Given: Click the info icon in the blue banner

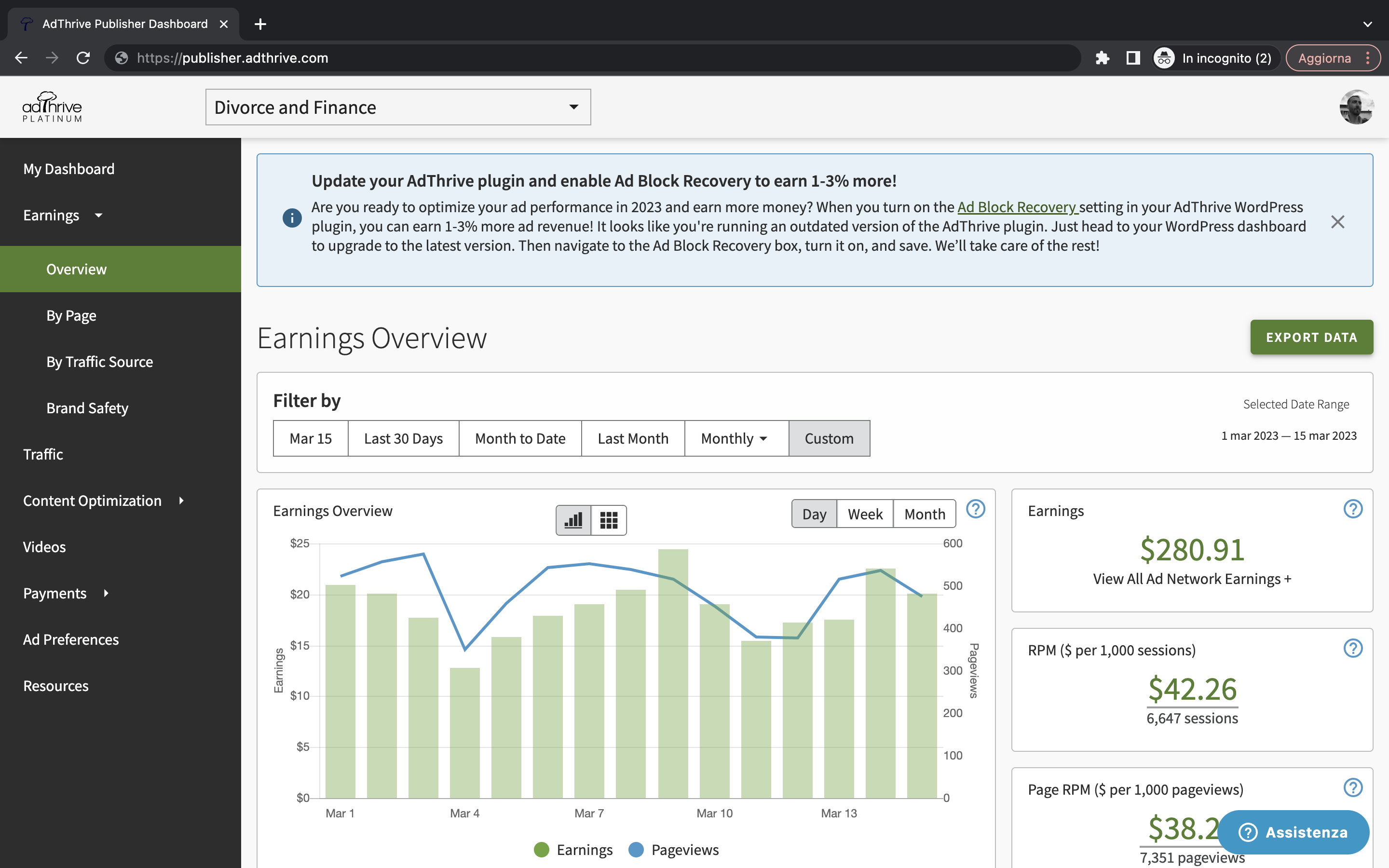Looking at the screenshot, I should pyautogui.click(x=292, y=218).
